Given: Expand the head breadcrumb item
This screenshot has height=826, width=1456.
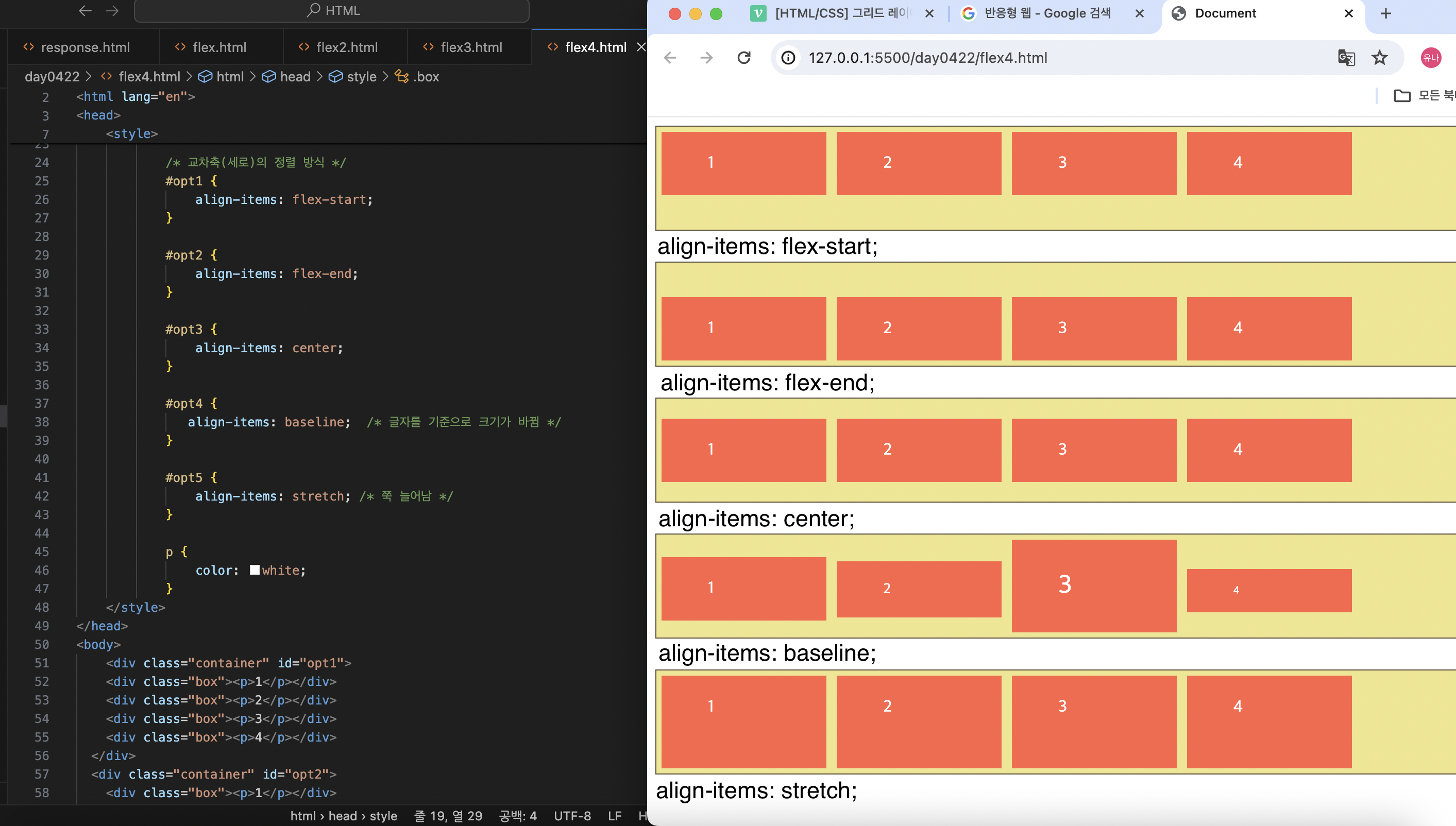Looking at the screenshot, I should [295, 77].
